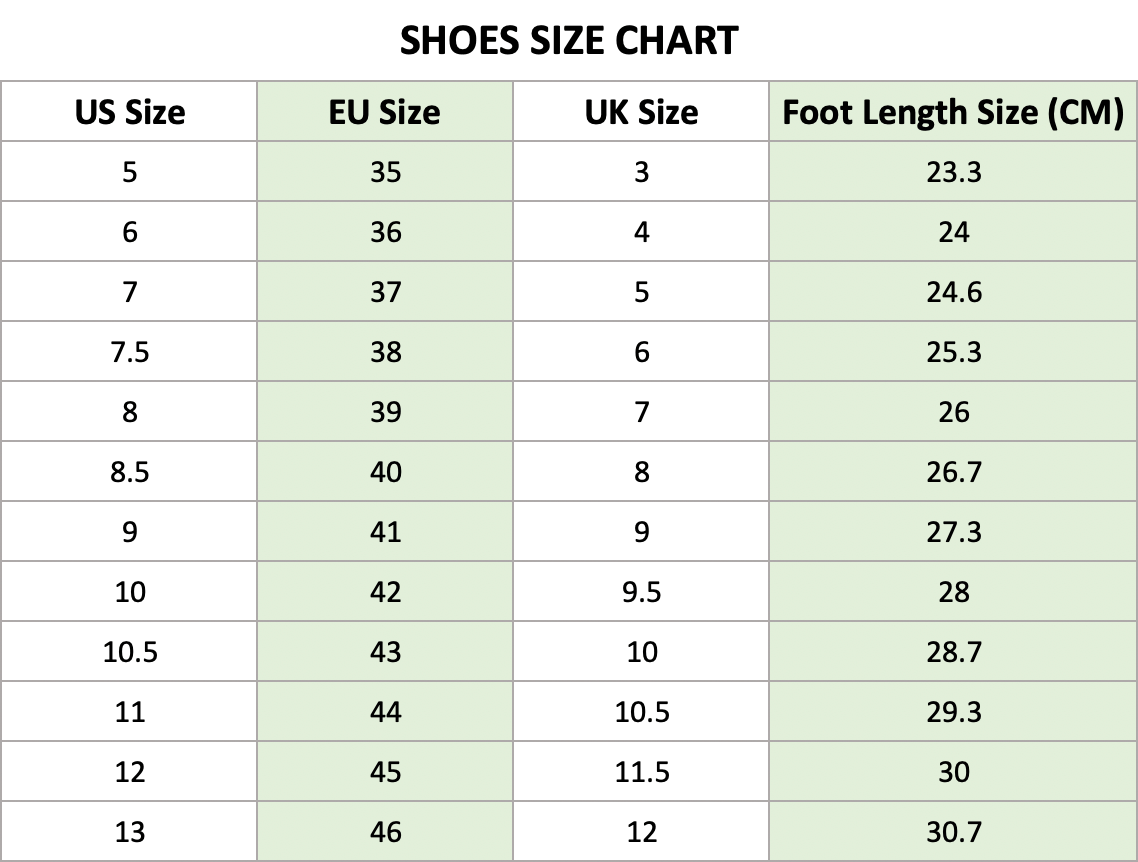This screenshot has width=1138, height=862.
Task: Select the EU Size column header
Action: 385,112
